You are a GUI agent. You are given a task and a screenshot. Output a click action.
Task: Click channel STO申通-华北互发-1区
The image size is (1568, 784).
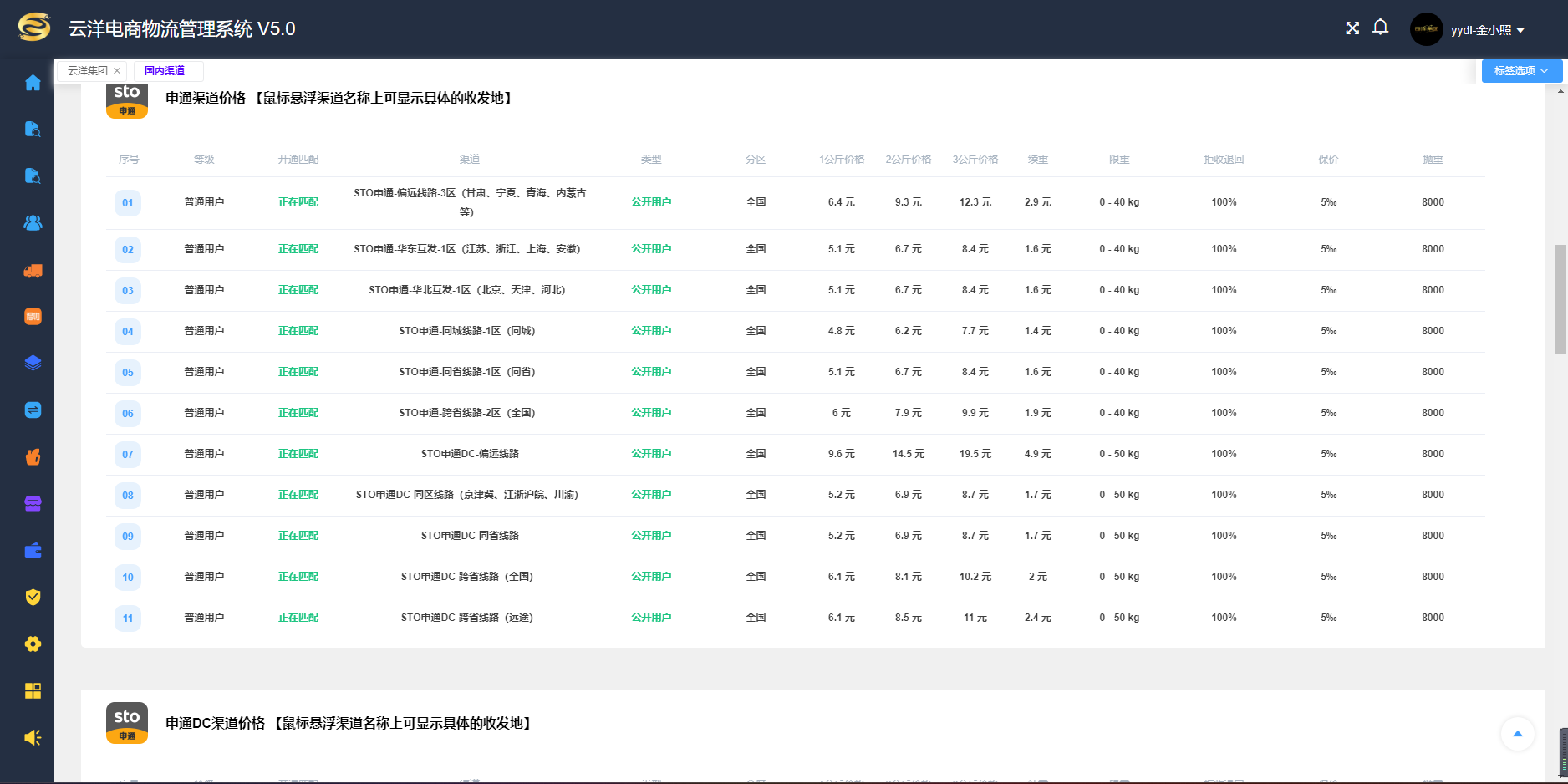point(467,290)
